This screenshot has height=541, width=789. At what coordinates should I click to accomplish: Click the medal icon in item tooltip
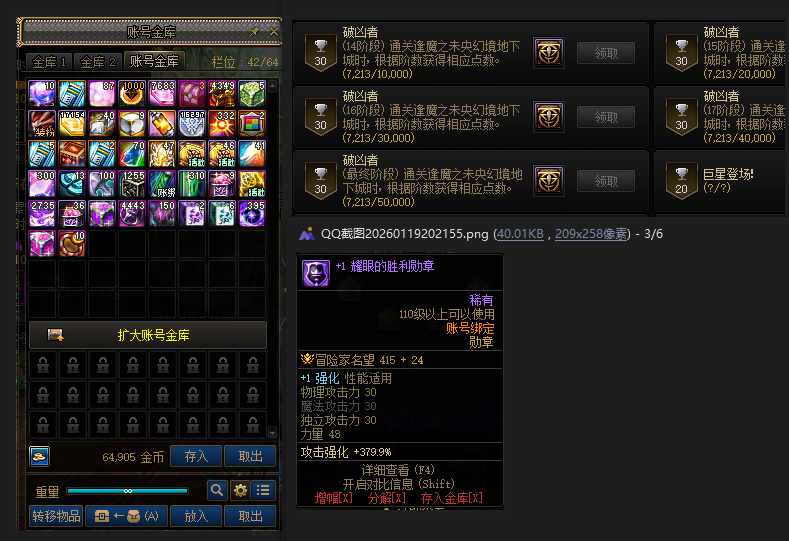(x=315, y=273)
